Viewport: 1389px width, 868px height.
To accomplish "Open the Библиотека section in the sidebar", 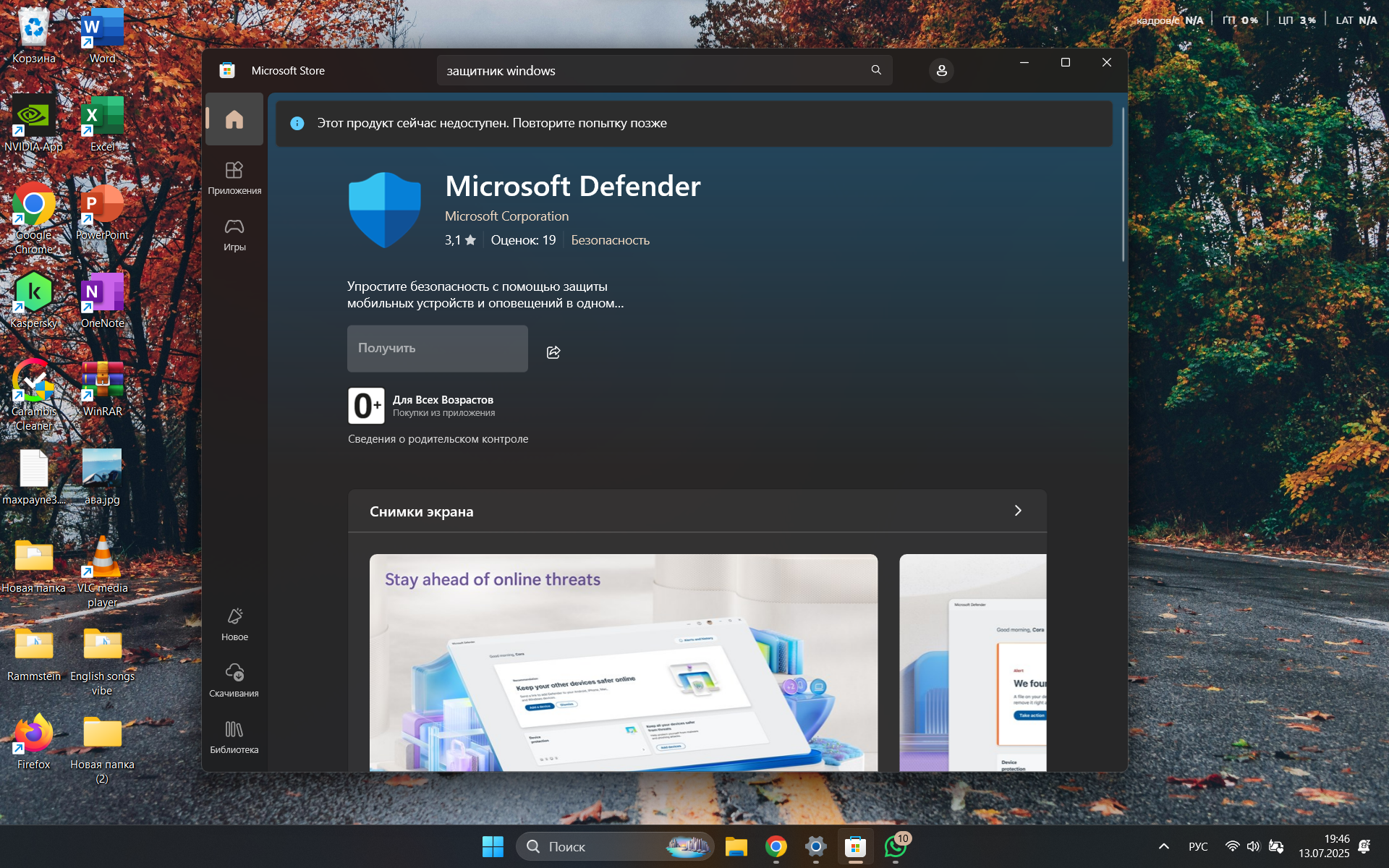I will pos(234,737).
